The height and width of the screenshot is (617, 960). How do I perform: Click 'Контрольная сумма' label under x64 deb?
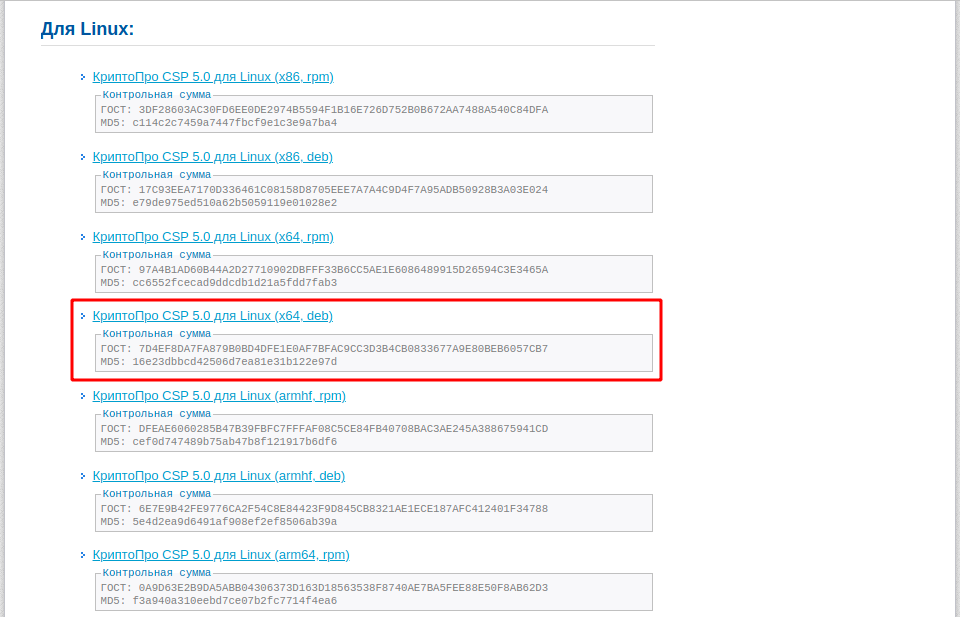click(x=157, y=334)
